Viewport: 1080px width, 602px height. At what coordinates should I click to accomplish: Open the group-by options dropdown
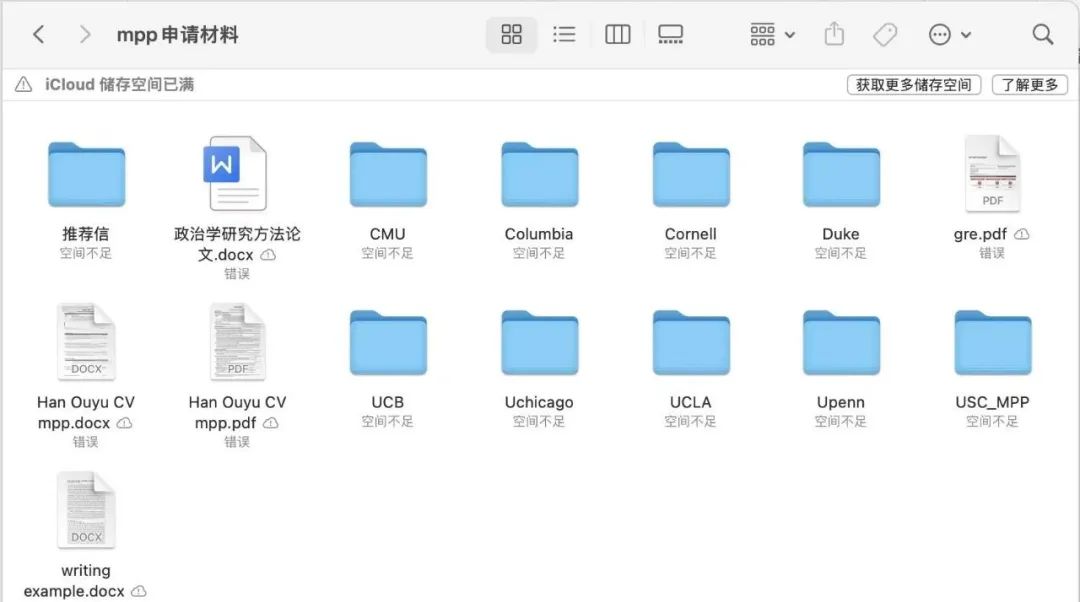click(x=772, y=34)
